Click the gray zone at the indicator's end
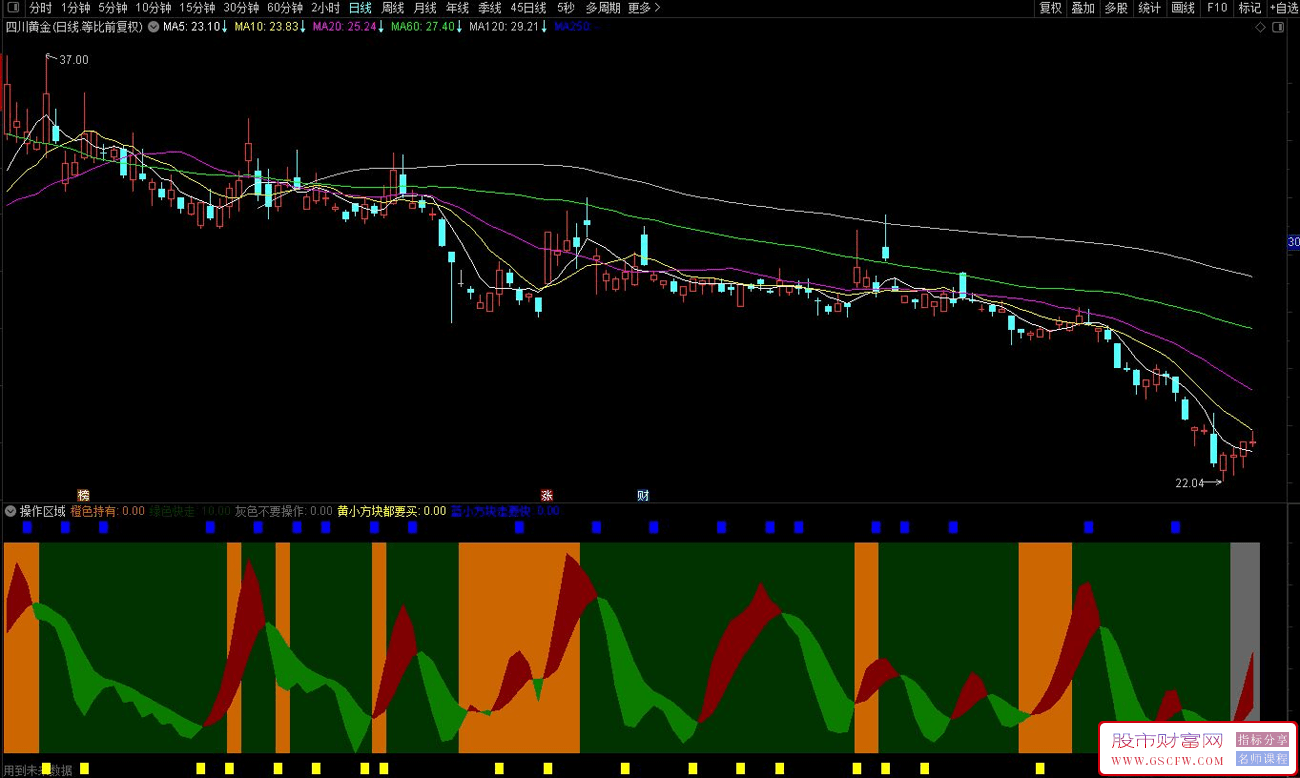Screen dimensions: 1300x778 pyautogui.click(x=1245, y=630)
